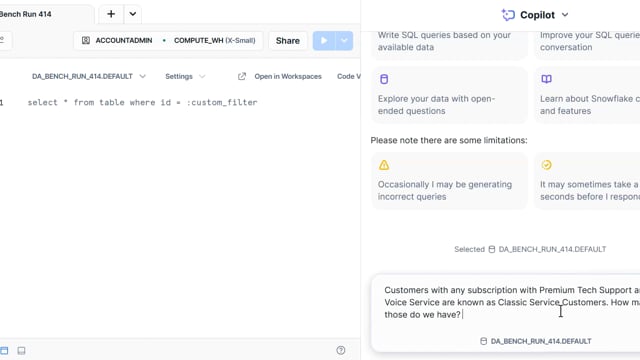Run the query with the play button
This screenshot has width=640, height=360.
(x=324, y=41)
